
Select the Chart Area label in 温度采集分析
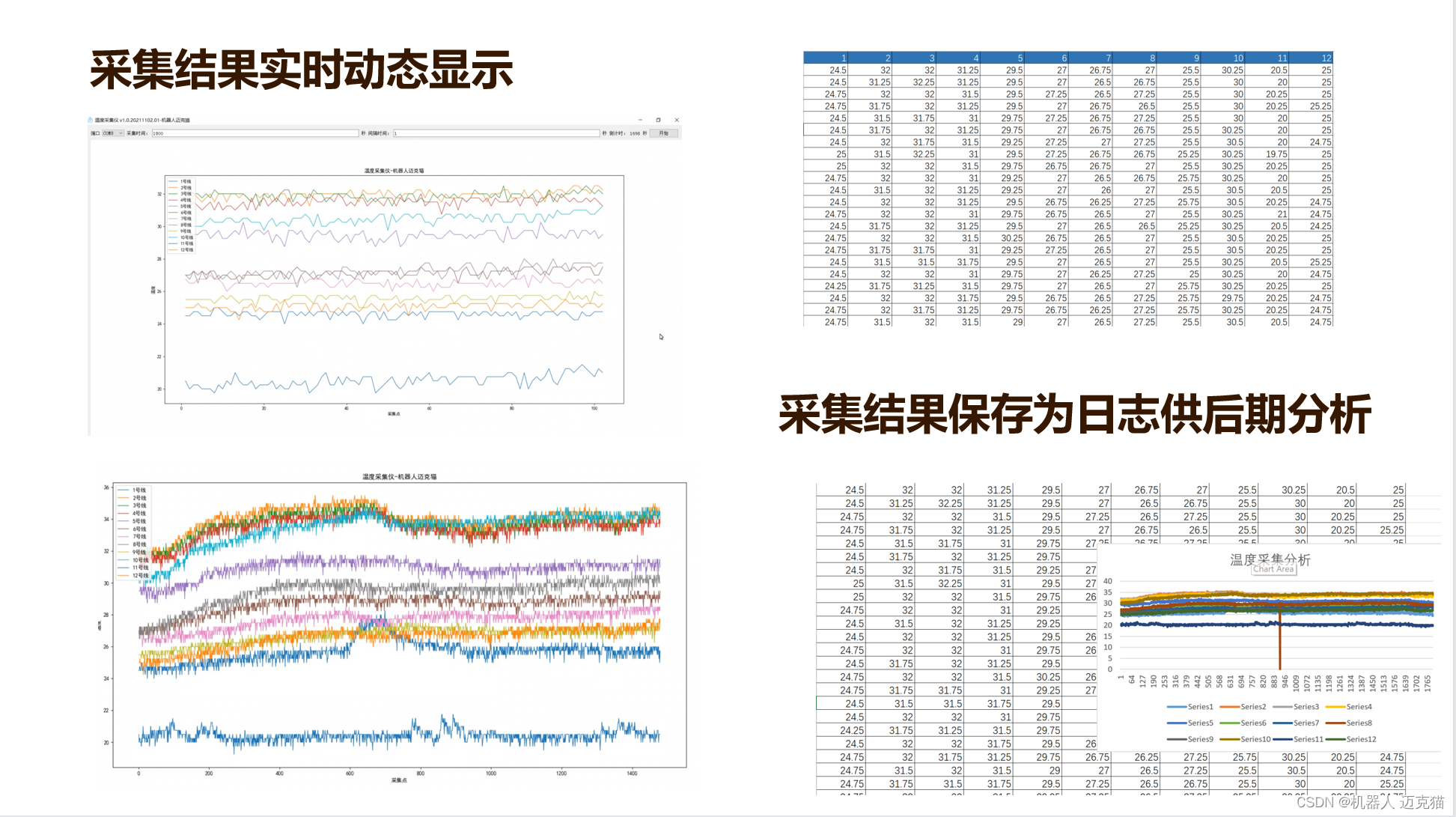point(1274,569)
